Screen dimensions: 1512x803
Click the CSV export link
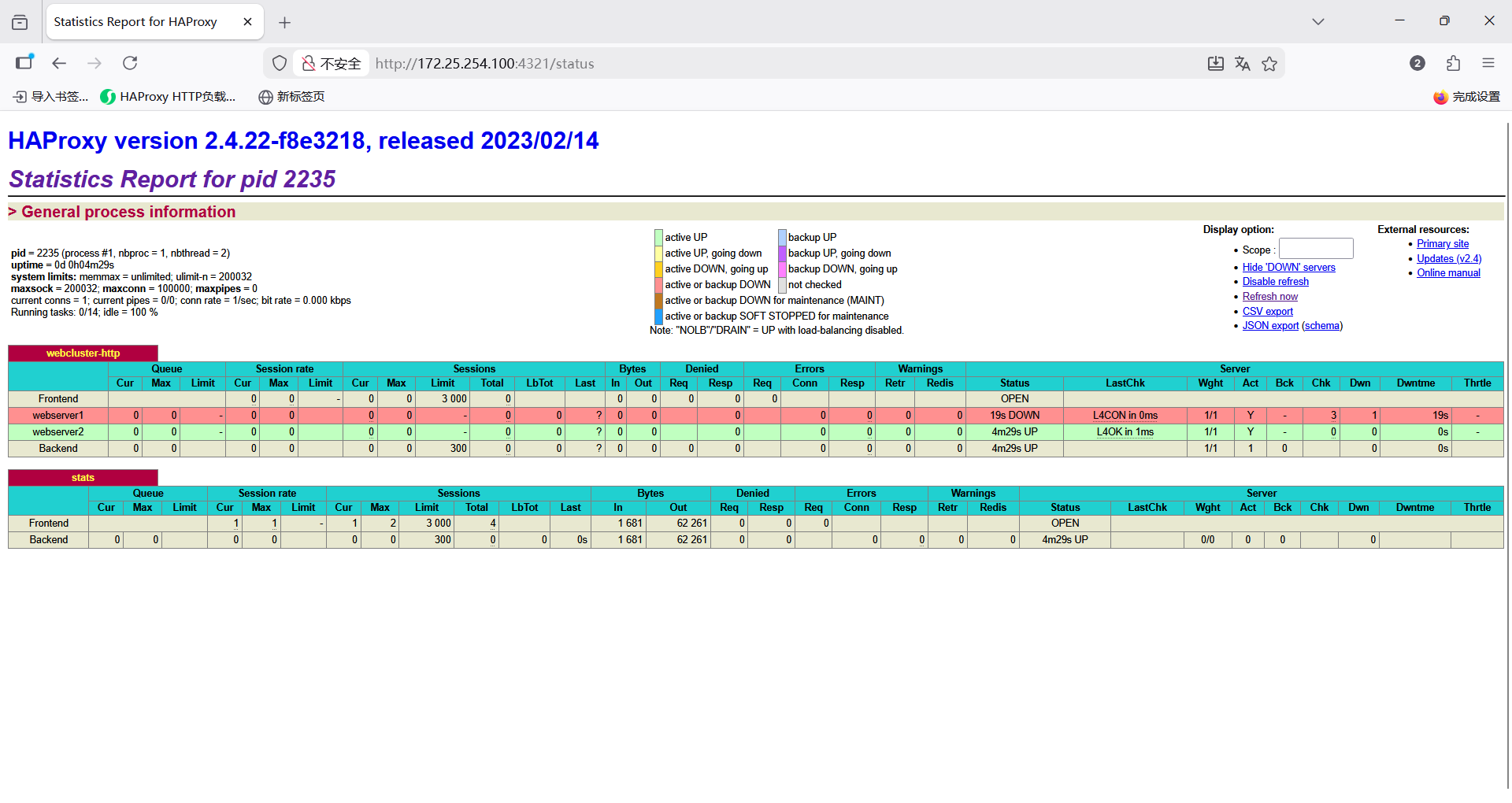point(1268,312)
